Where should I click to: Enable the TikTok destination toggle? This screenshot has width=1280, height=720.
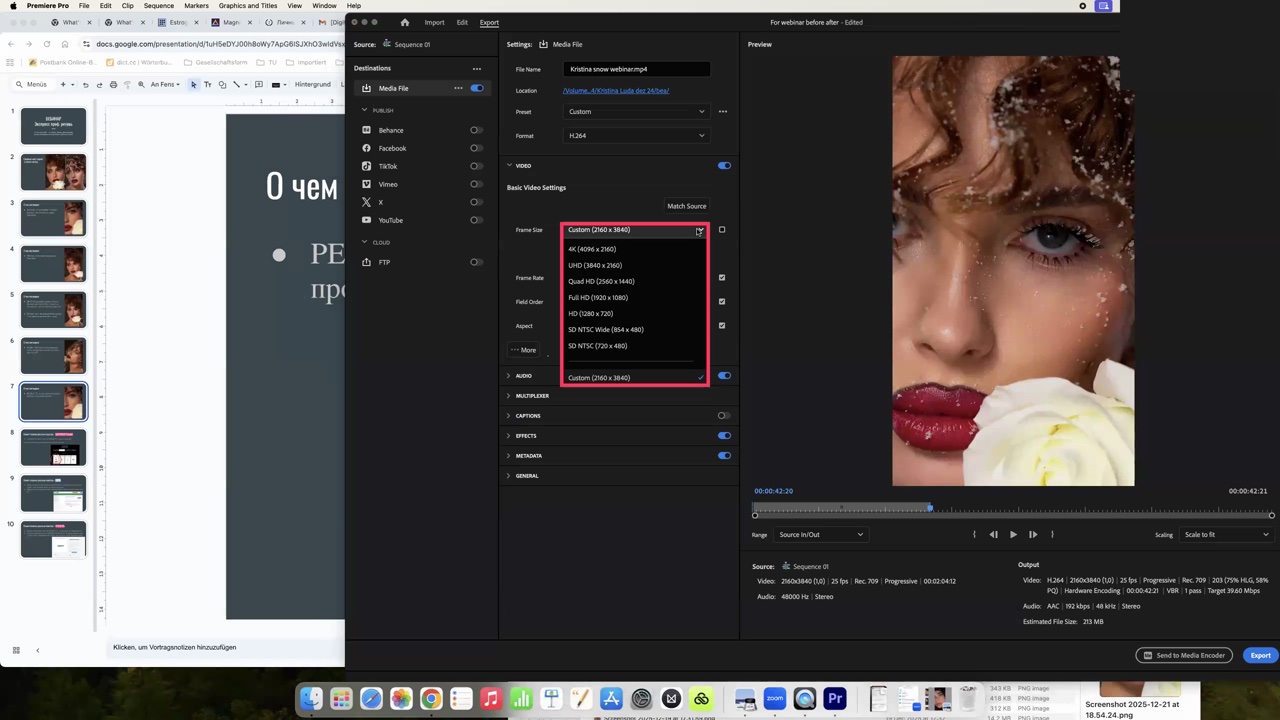click(476, 166)
